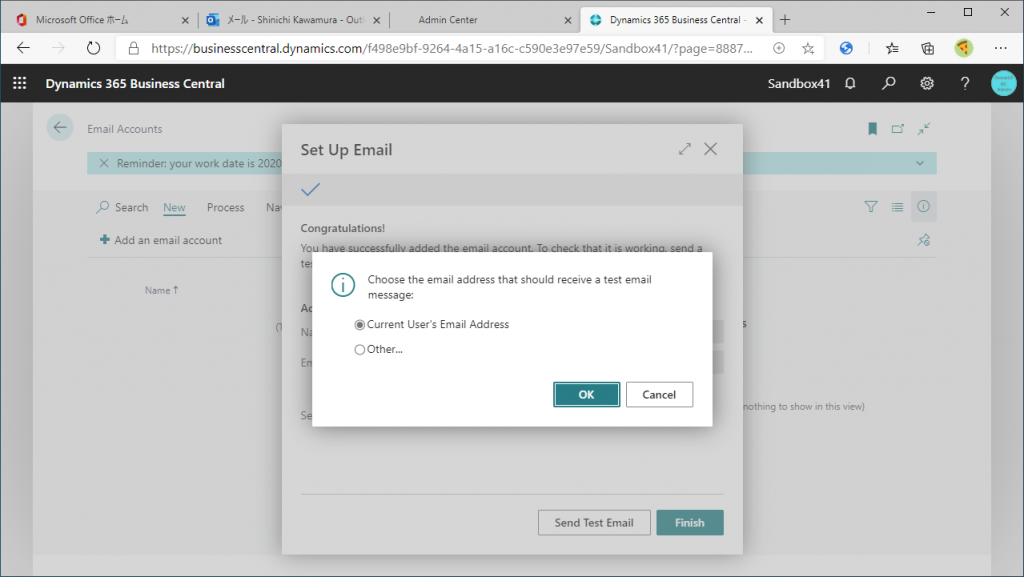Open the Process action menu
This screenshot has width=1024, height=577.
pyautogui.click(x=225, y=207)
